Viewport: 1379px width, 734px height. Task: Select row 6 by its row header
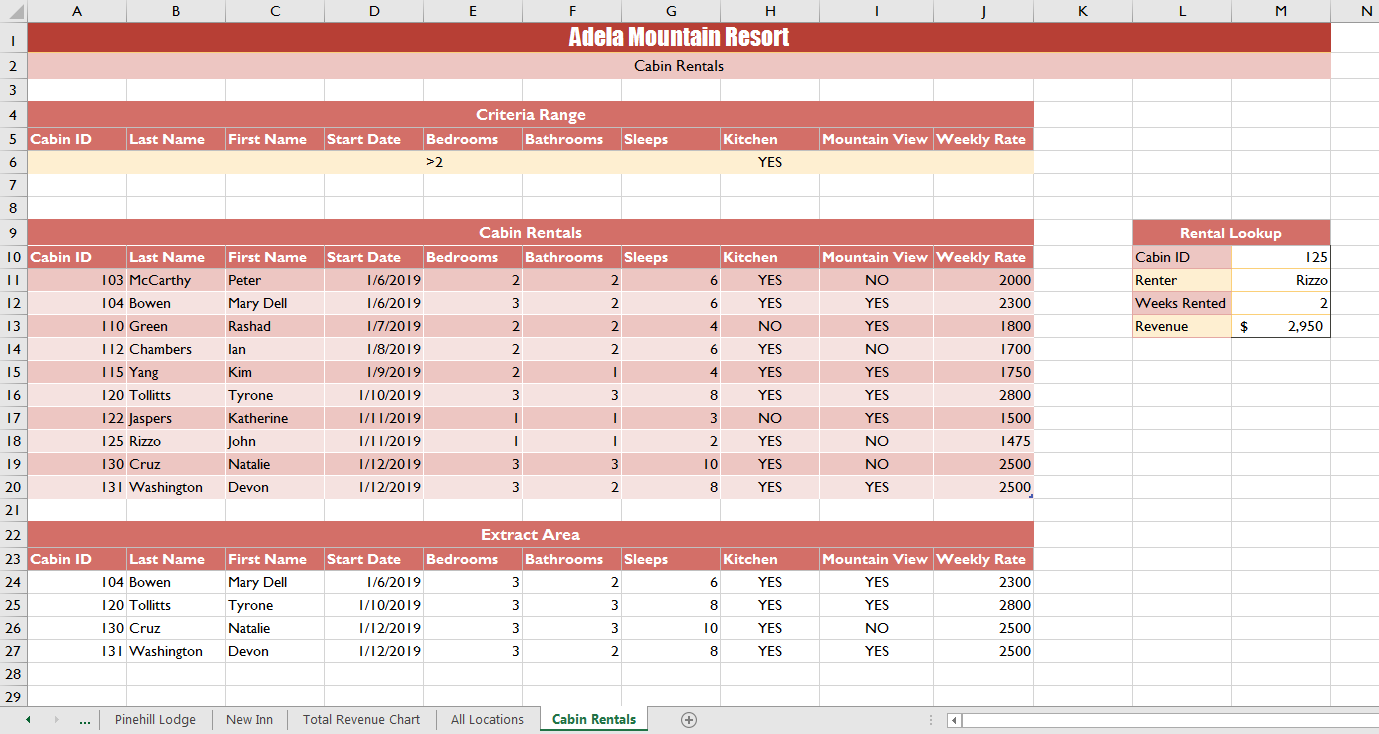click(x=13, y=162)
